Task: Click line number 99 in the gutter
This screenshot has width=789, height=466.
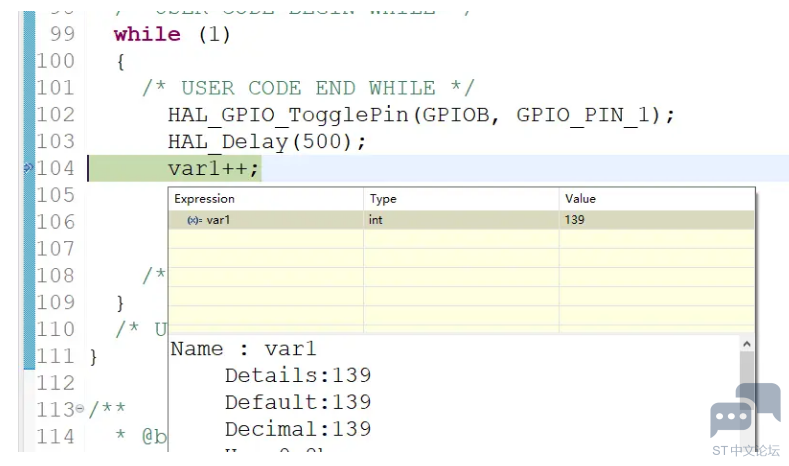Action: coord(62,34)
